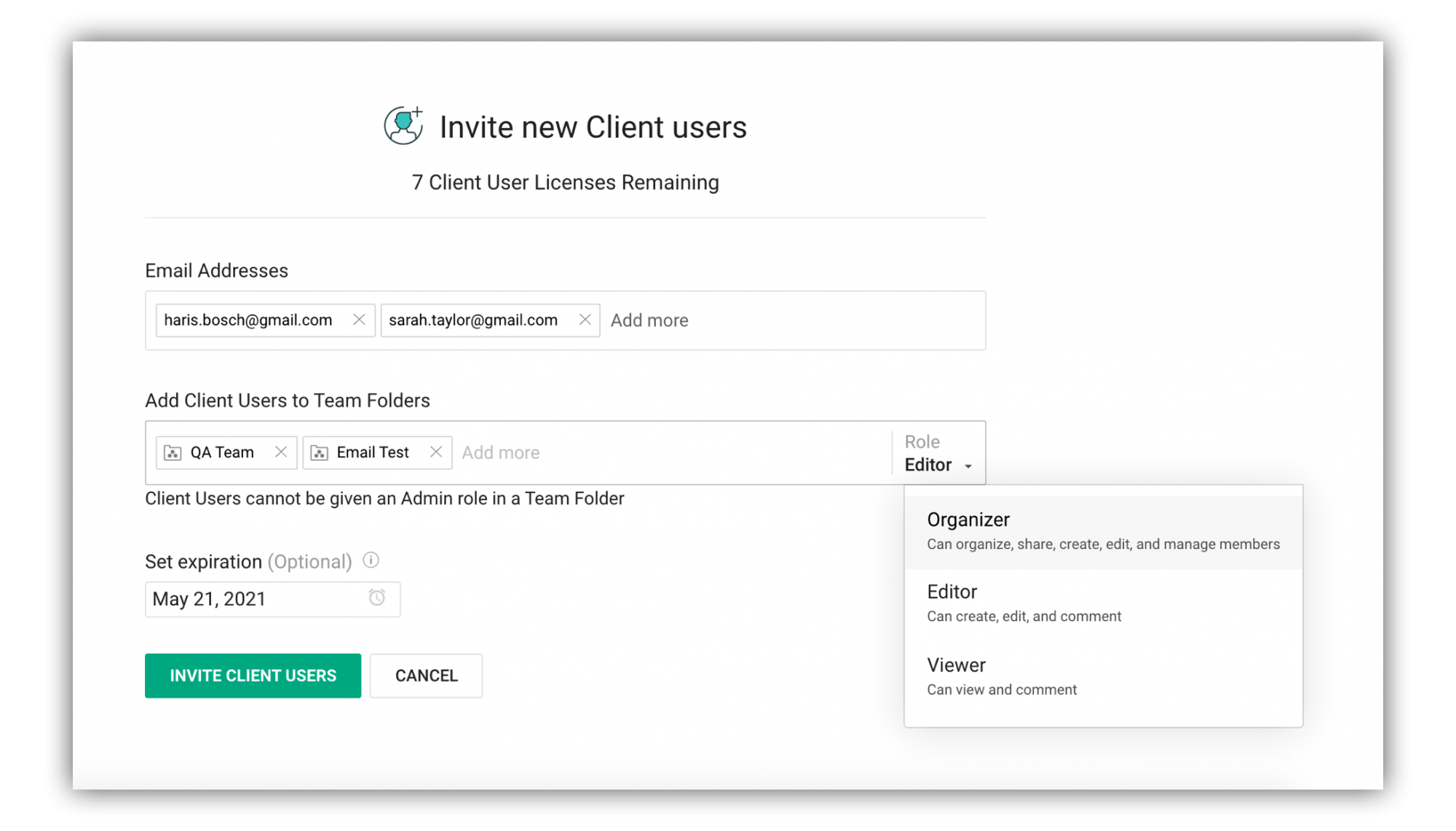1456x831 pixels.
Task: Choose Editor in the role options list
Action: tap(951, 591)
